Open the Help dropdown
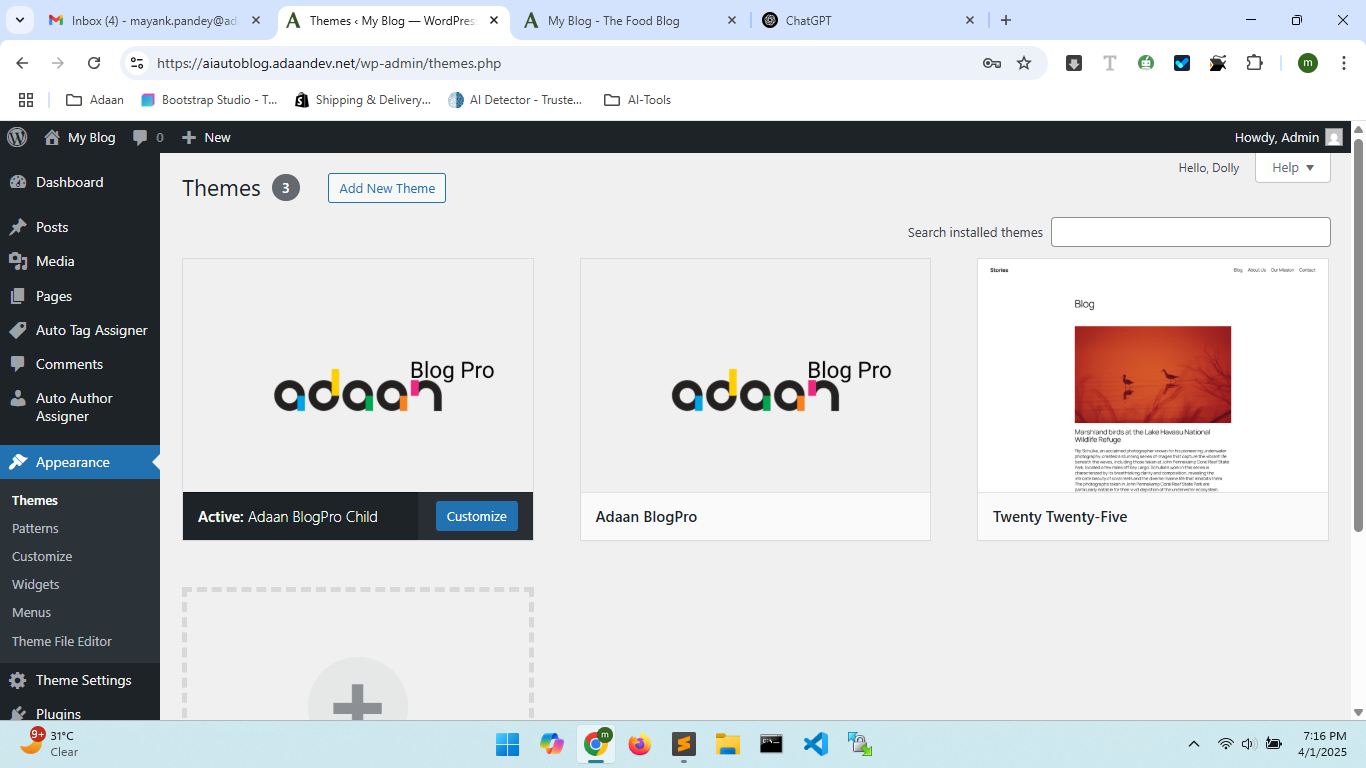 tap(1292, 167)
